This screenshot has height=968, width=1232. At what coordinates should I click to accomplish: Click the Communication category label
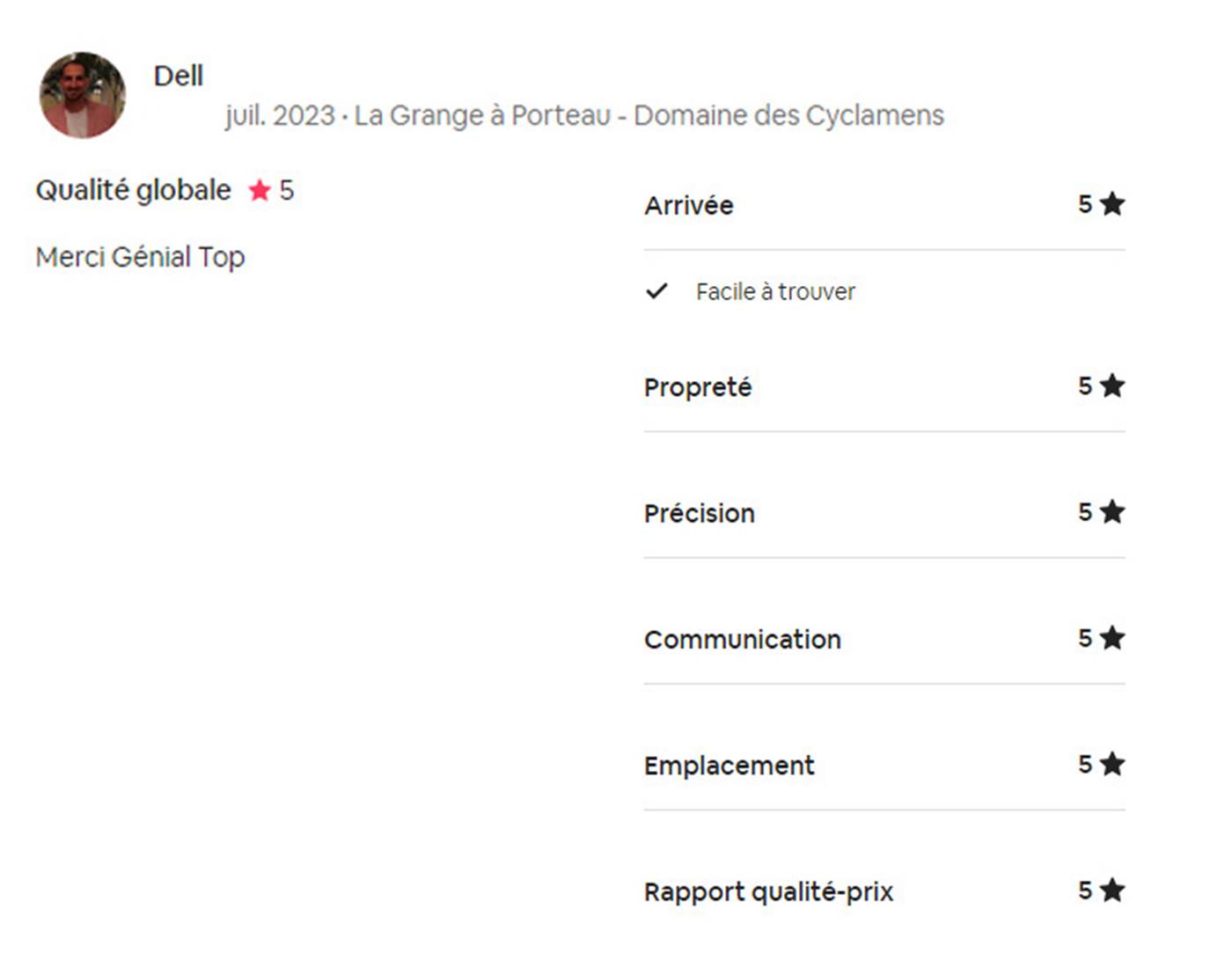point(743,640)
